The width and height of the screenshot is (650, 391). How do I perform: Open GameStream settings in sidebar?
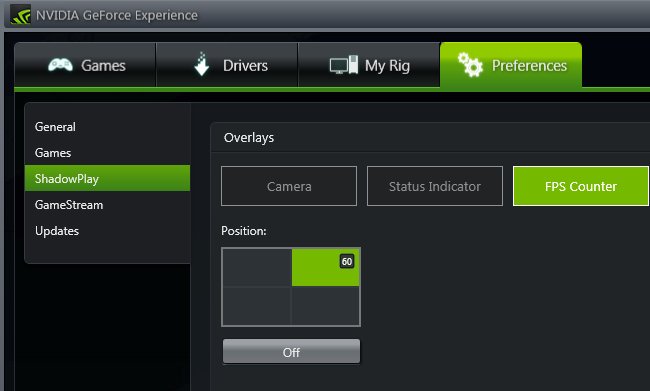[107, 204]
